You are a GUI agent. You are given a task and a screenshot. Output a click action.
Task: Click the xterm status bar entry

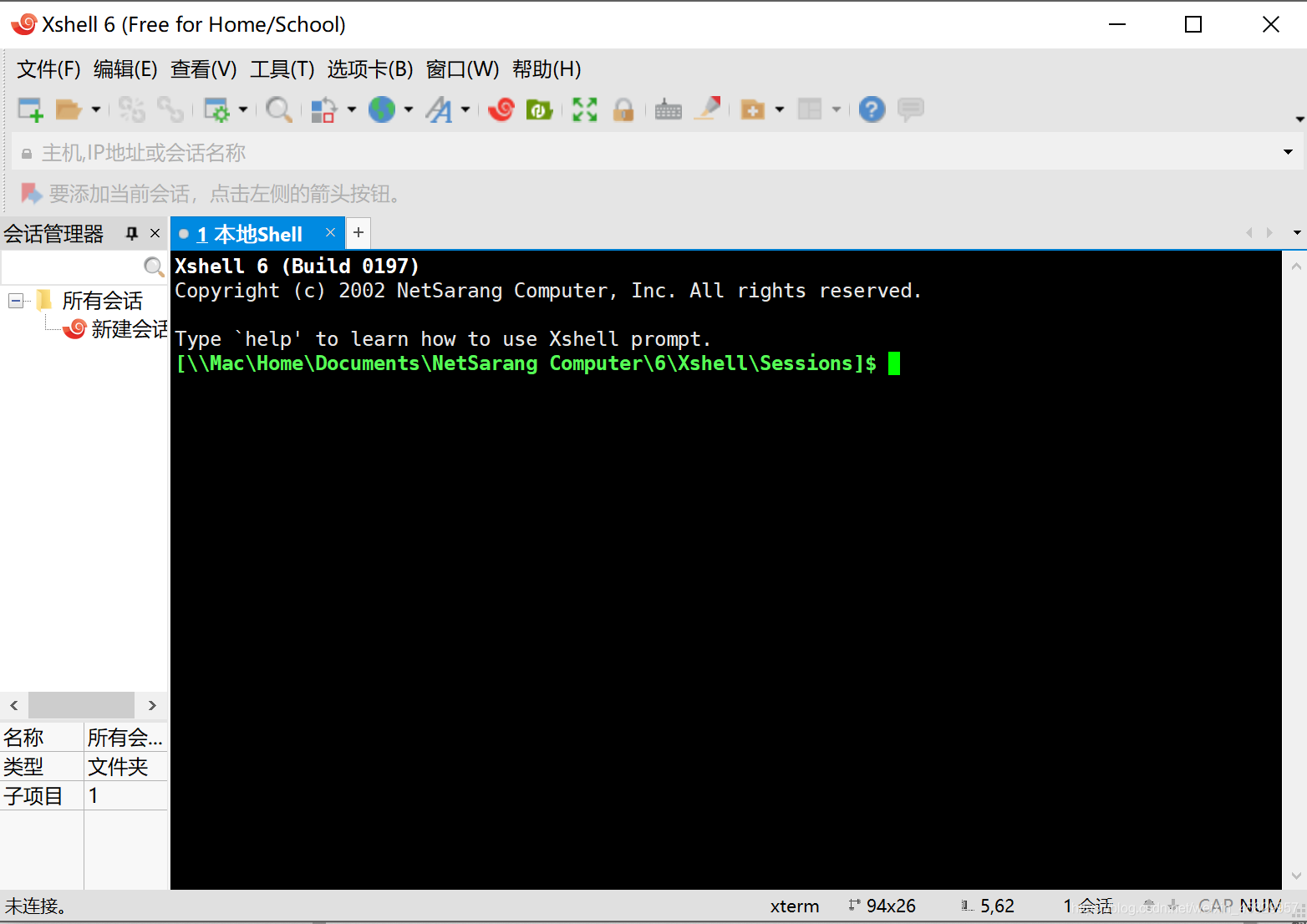795,906
